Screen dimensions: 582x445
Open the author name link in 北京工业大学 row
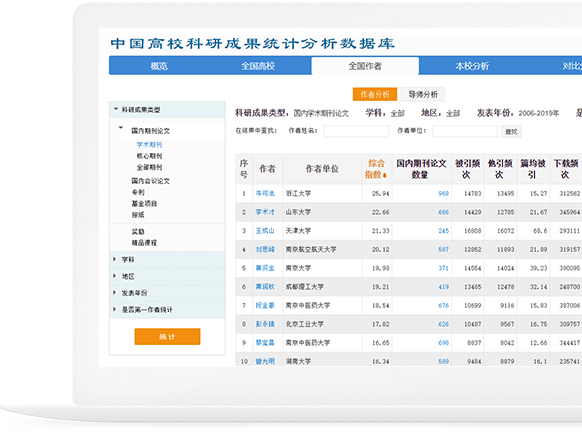(x=265, y=324)
